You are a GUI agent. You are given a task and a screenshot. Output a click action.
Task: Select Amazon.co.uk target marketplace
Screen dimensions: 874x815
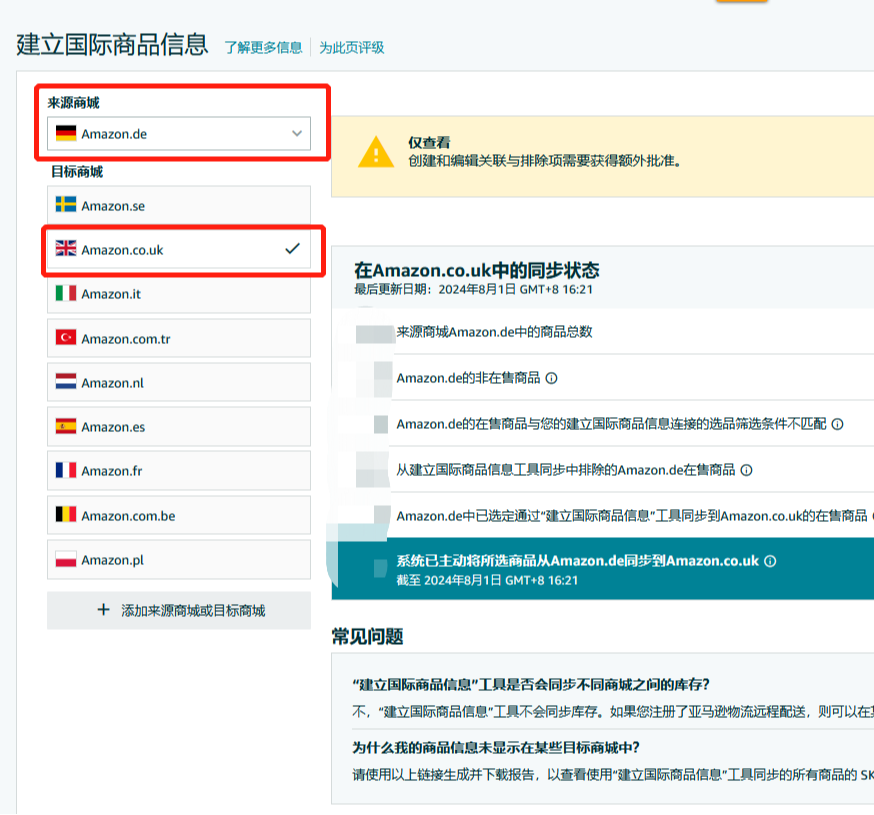click(x=179, y=250)
